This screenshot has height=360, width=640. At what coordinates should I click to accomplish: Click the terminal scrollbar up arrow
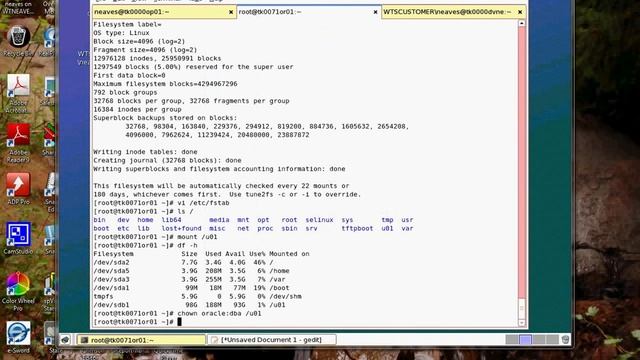point(522,23)
